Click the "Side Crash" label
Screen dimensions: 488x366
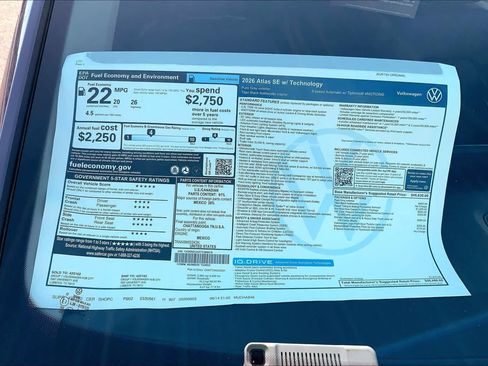click(x=67, y=217)
